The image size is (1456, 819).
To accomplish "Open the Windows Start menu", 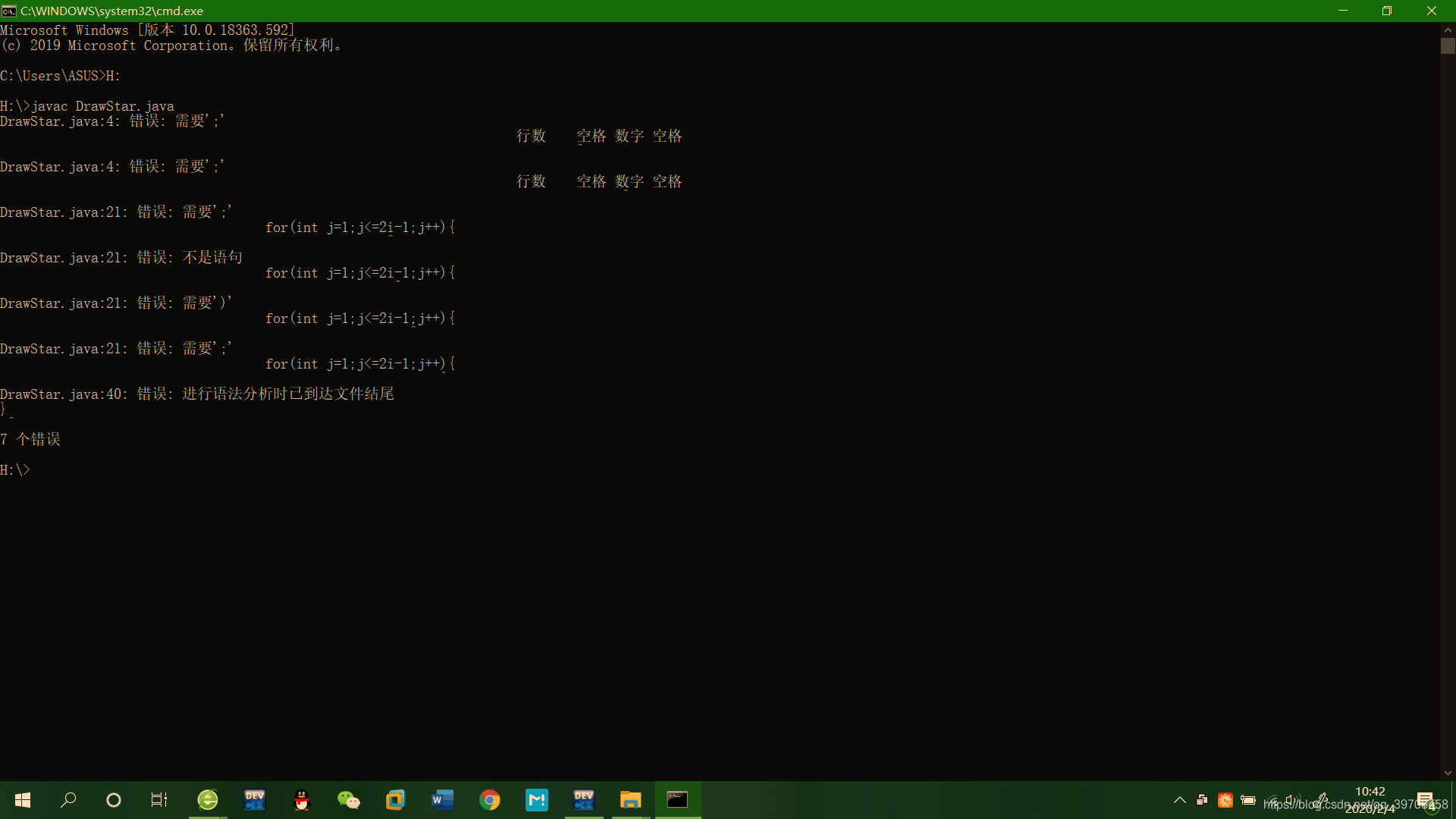I will (x=23, y=800).
